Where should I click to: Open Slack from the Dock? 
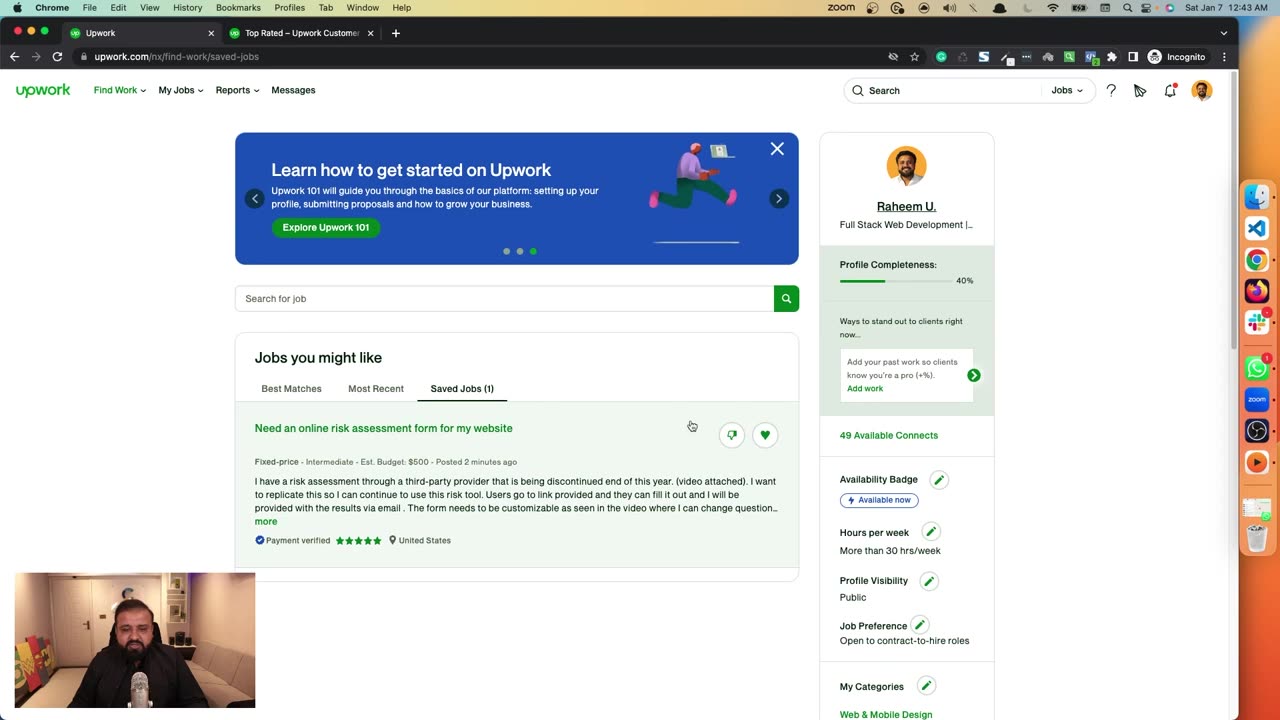tap(1257, 322)
